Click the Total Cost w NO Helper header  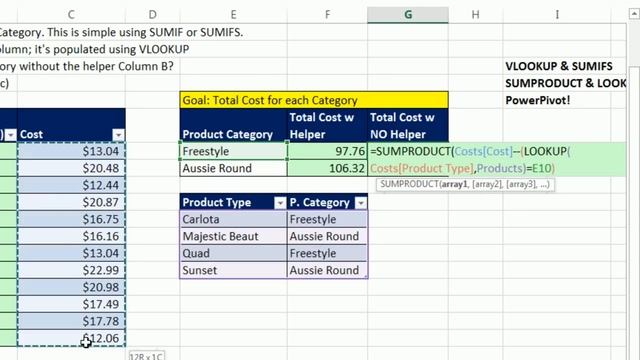point(408,125)
